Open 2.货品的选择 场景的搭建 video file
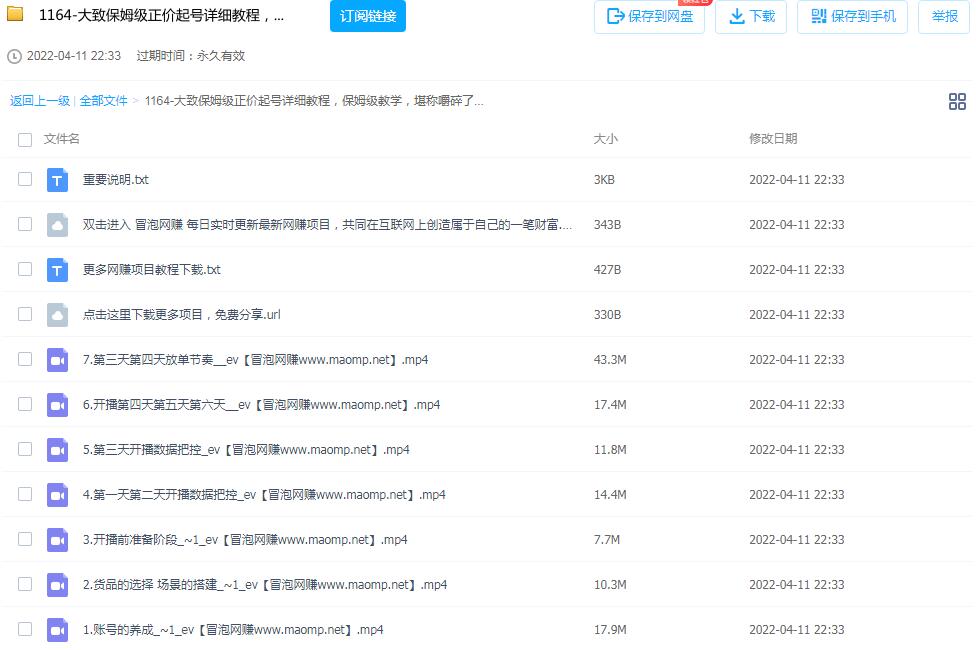 point(264,585)
